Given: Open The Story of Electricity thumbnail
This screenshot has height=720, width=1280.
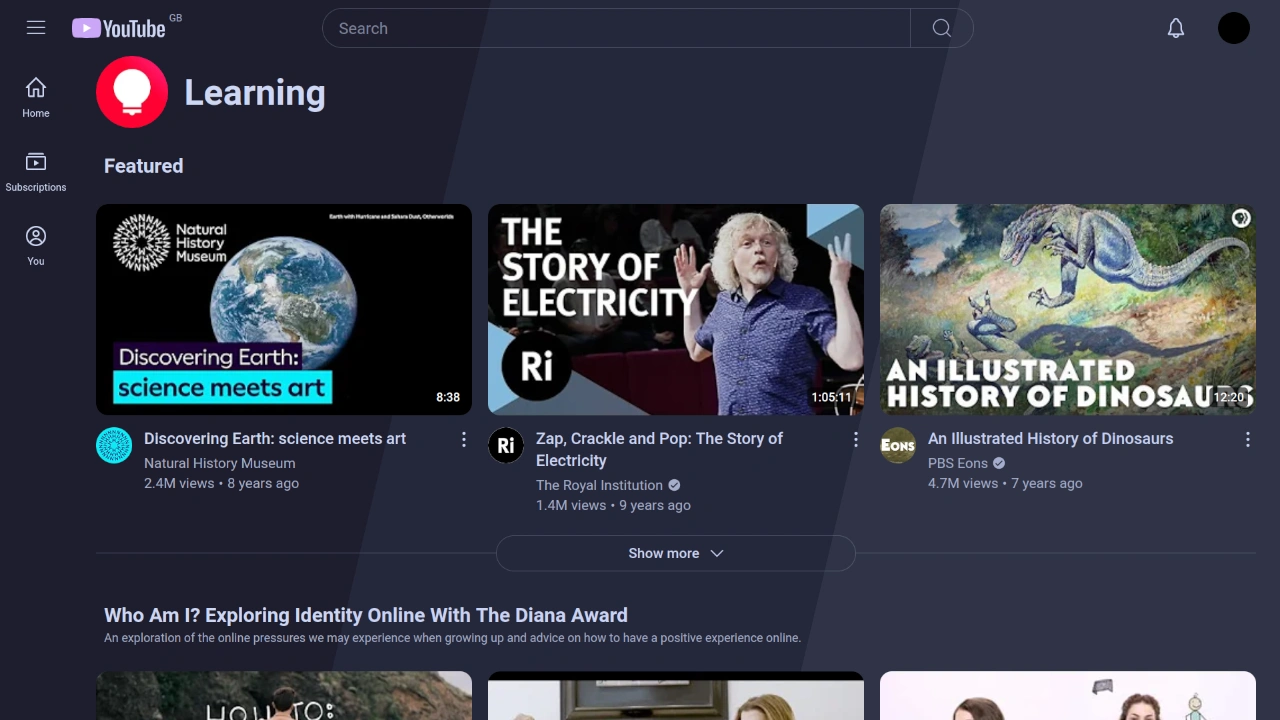Looking at the screenshot, I should click(x=676, y=309).
